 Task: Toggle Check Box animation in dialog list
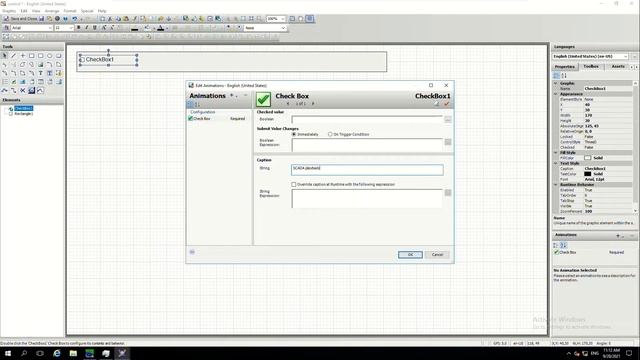point(191,118)
